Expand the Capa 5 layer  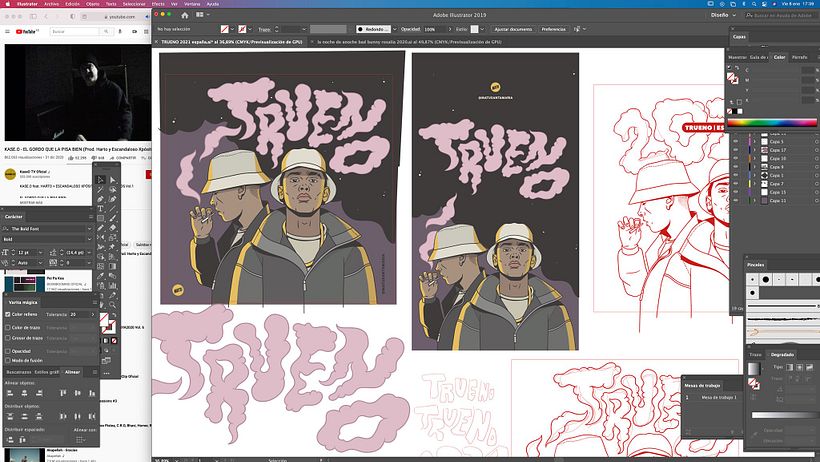pos(755,142)
